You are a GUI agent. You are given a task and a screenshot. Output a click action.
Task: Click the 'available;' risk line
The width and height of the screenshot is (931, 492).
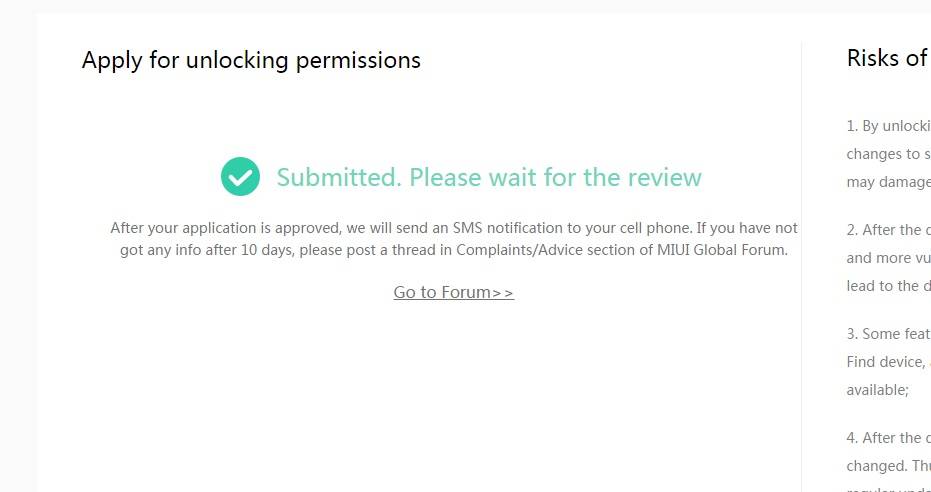pyautogui.click(x=877, y=390)
